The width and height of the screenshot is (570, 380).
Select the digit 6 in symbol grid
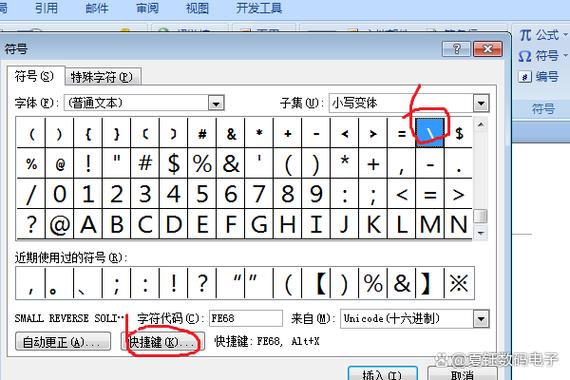(x=231, y=194)
